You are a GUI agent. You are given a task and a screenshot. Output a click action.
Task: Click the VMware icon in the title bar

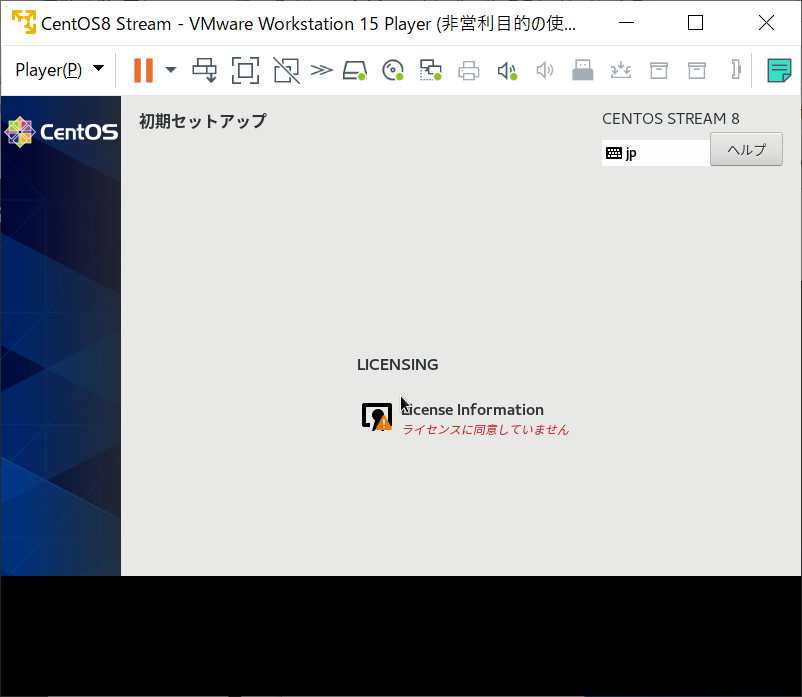[x=24, y=23]
